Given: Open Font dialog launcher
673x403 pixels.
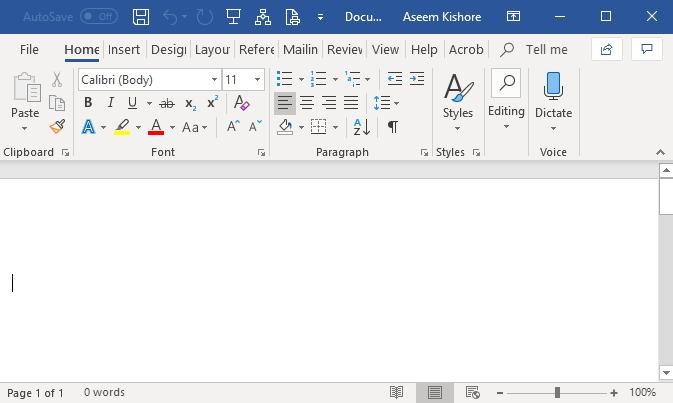Looking at the screenshot, I should [x=261, y=152].
